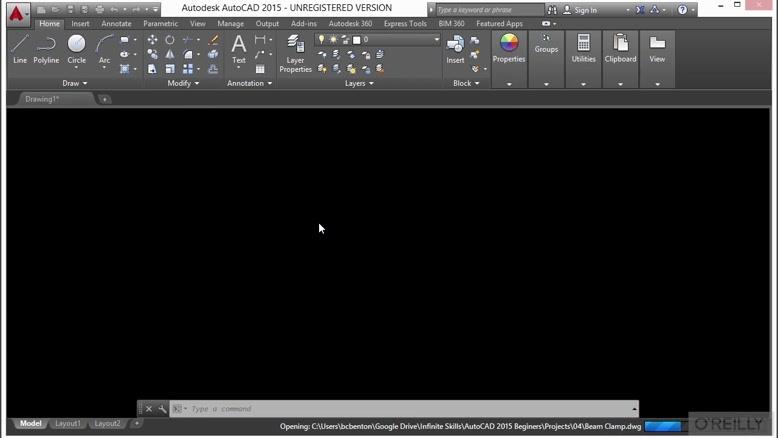Close the command line with X
778x438 pixels.
(x=149, y=409)
